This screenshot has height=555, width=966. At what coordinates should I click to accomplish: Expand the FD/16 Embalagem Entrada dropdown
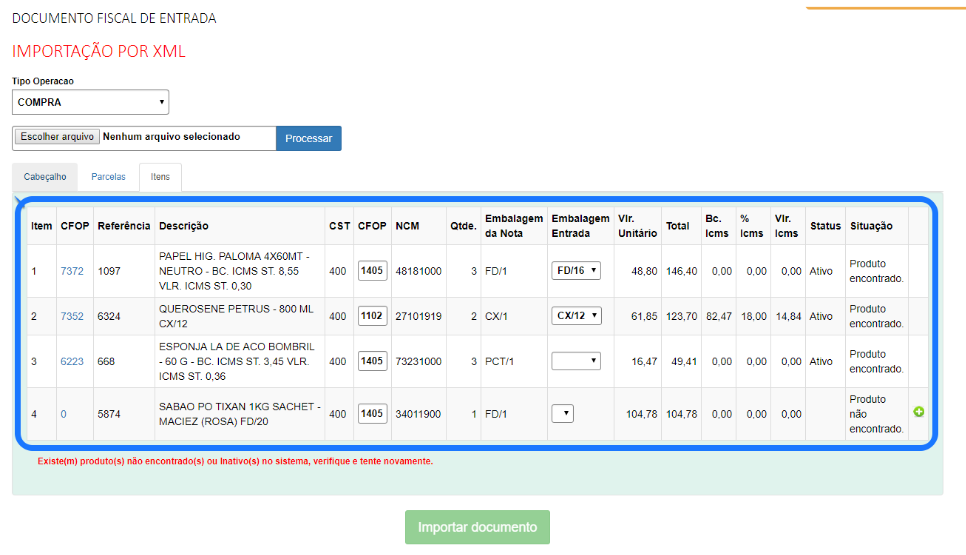coord(576,270)
